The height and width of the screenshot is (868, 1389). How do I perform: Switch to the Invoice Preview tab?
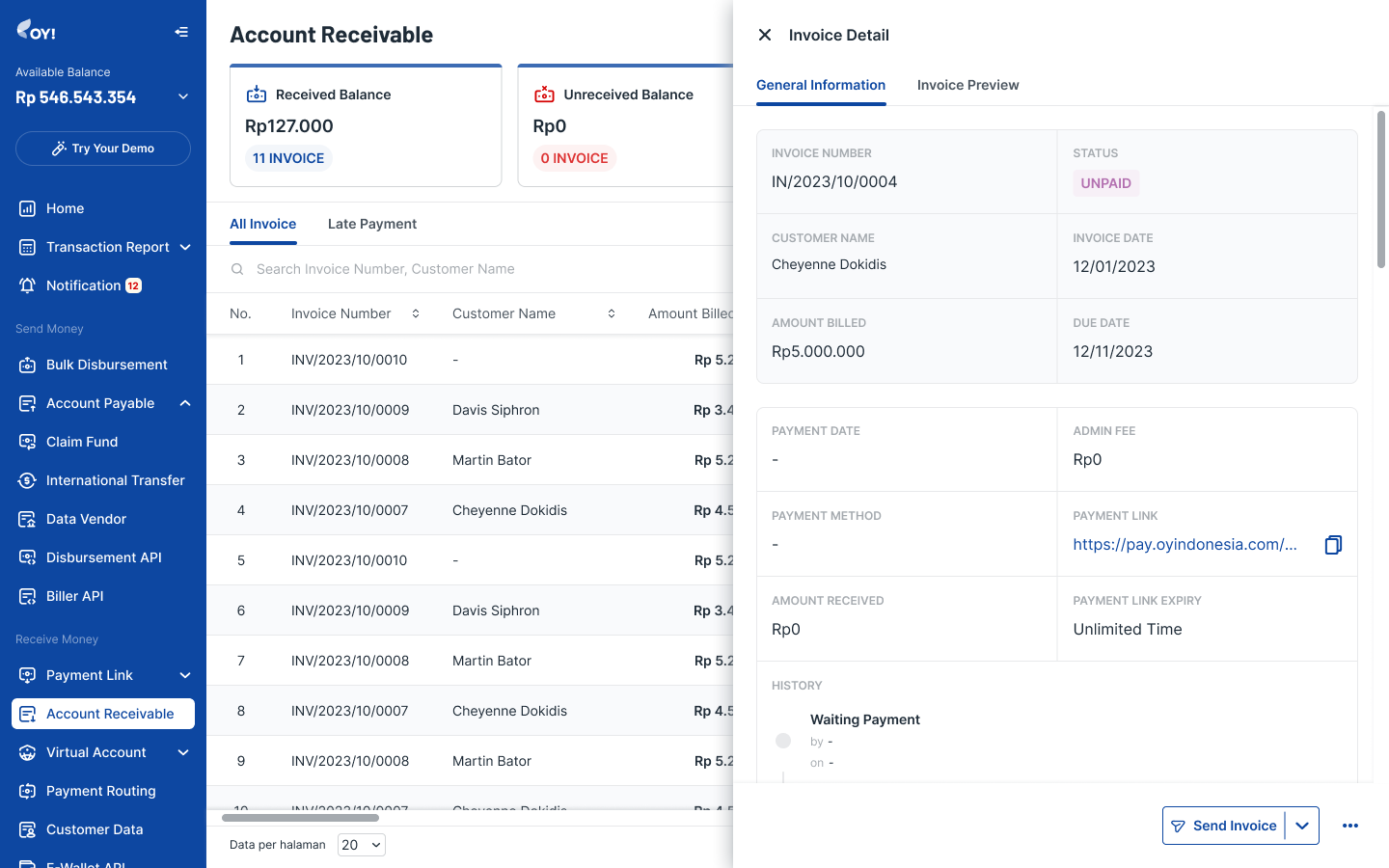pyautogui.click(x=967, y=85)
